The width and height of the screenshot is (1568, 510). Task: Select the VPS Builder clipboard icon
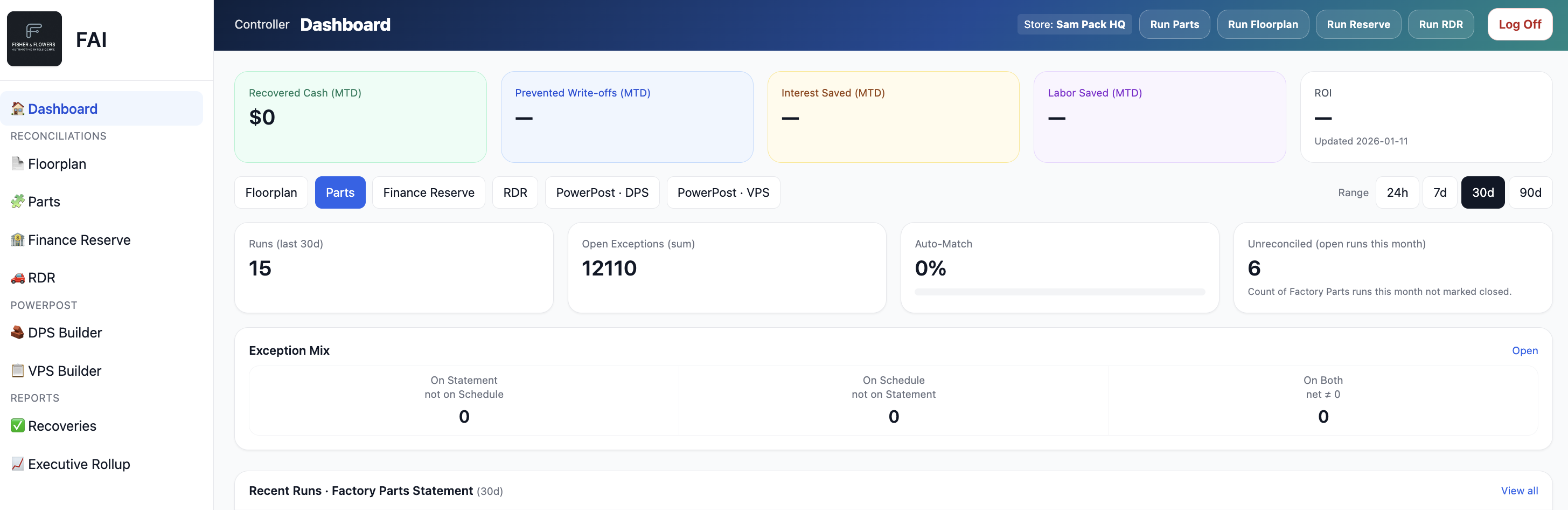[x=17, y=370]
